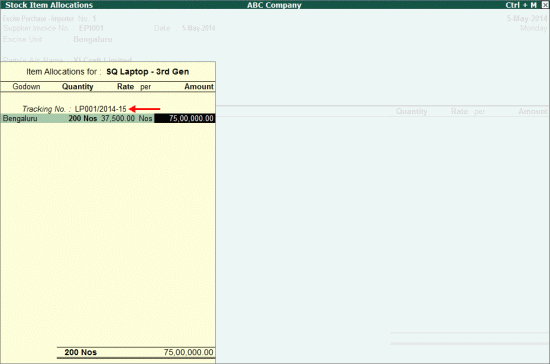
Task: Click the ABC Company title text
Action: point(274,5)
